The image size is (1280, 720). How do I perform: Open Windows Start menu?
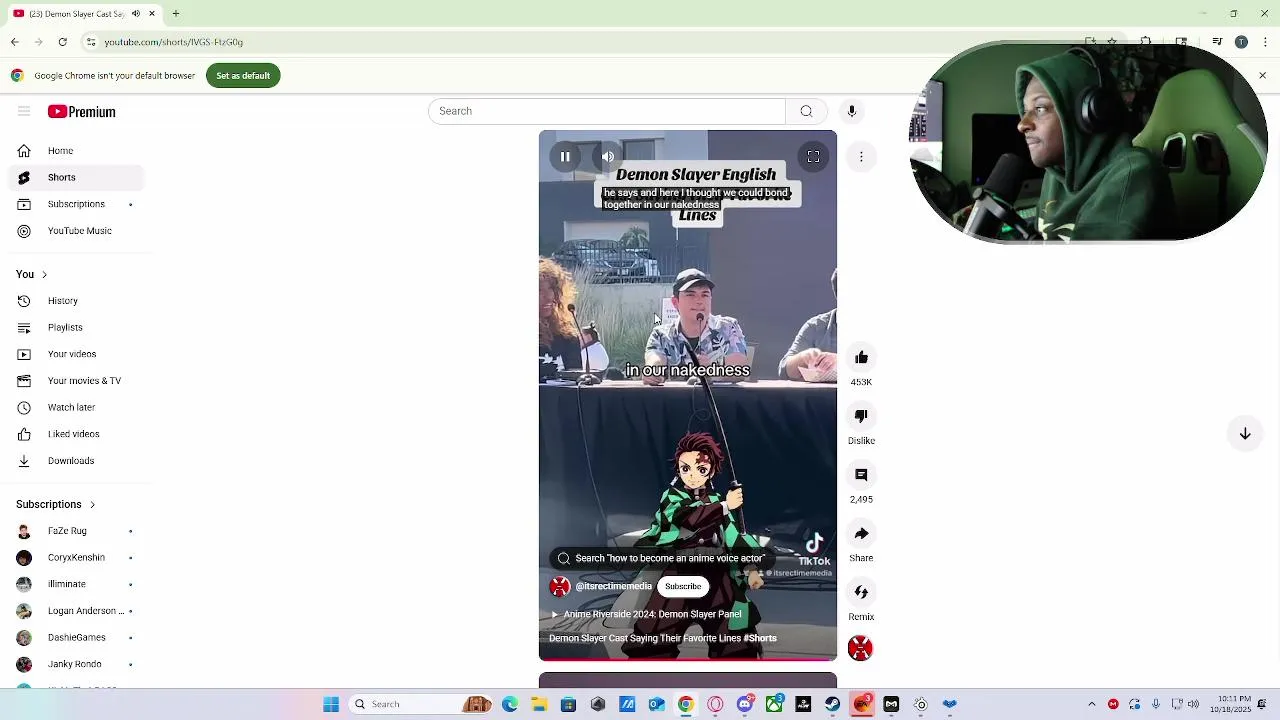[x=331, y=704]
